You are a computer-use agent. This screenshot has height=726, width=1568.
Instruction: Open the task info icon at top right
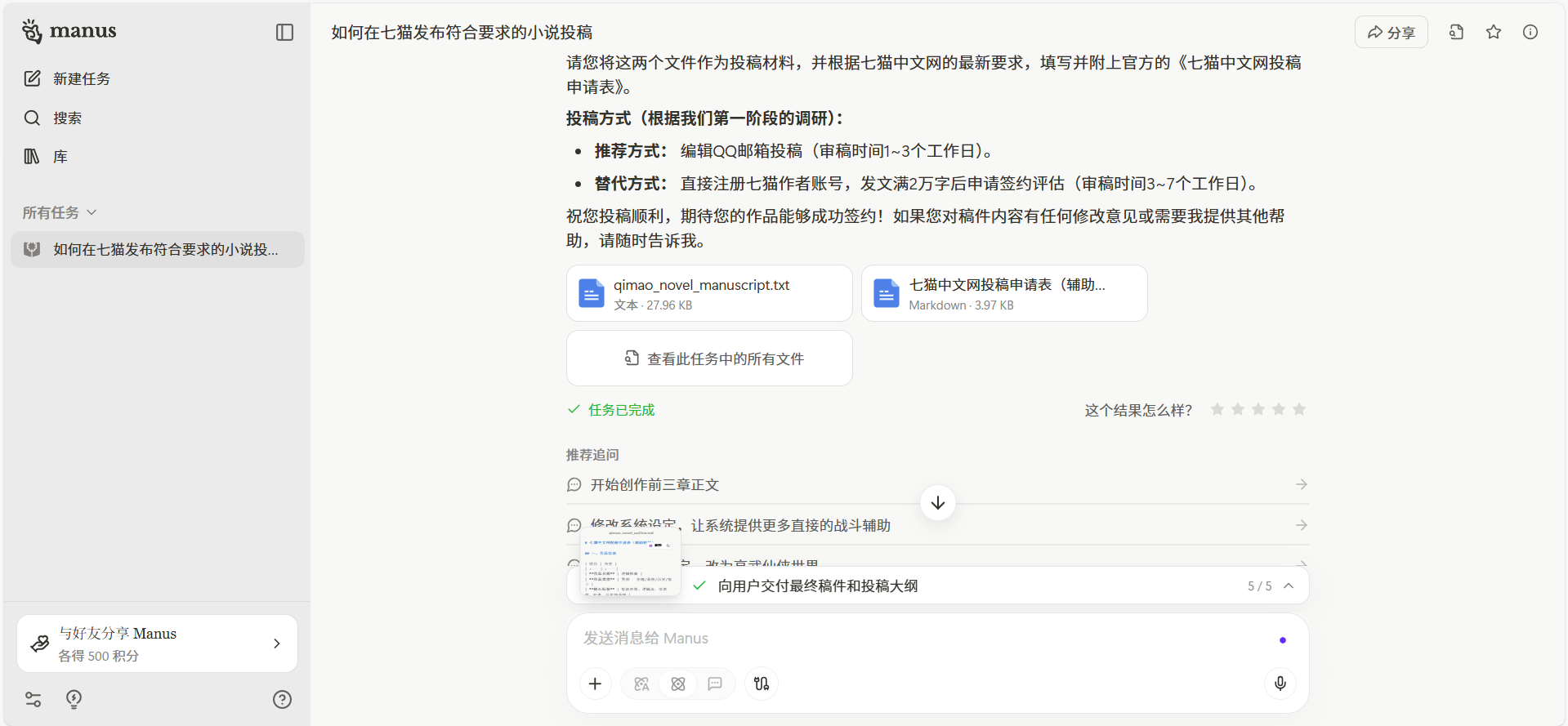point(1530,33)
